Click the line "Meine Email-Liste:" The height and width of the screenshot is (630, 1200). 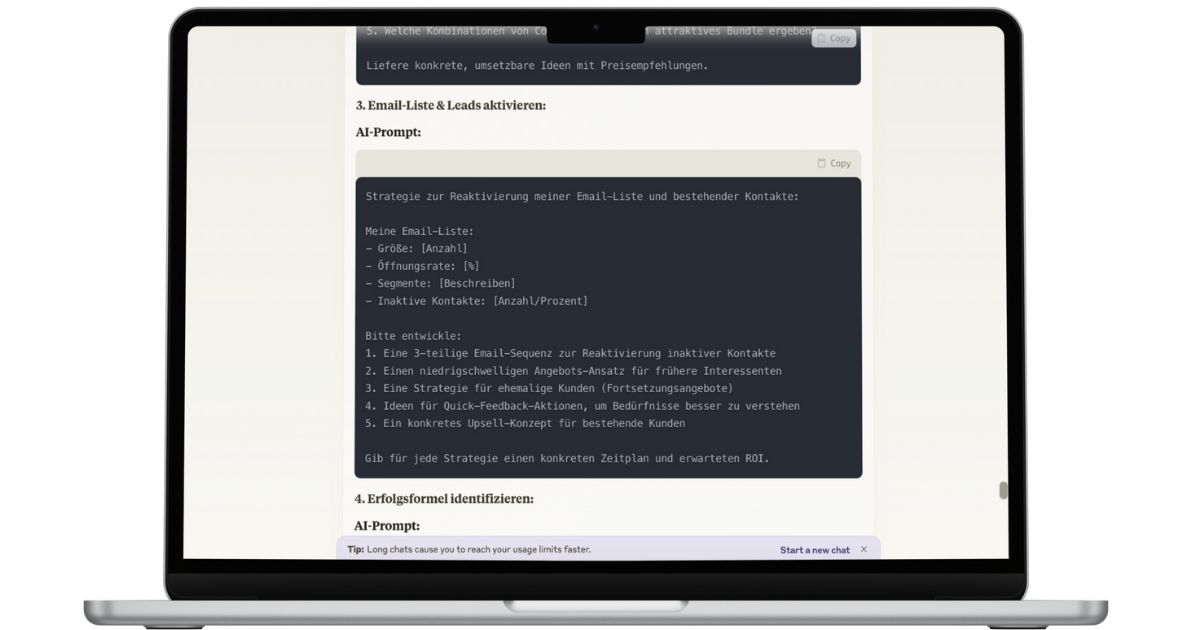point(420,231)
